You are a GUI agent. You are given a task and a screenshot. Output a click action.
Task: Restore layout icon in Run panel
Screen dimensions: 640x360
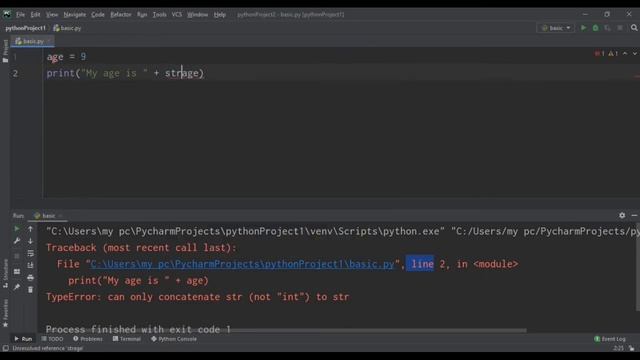click(17, 272)
